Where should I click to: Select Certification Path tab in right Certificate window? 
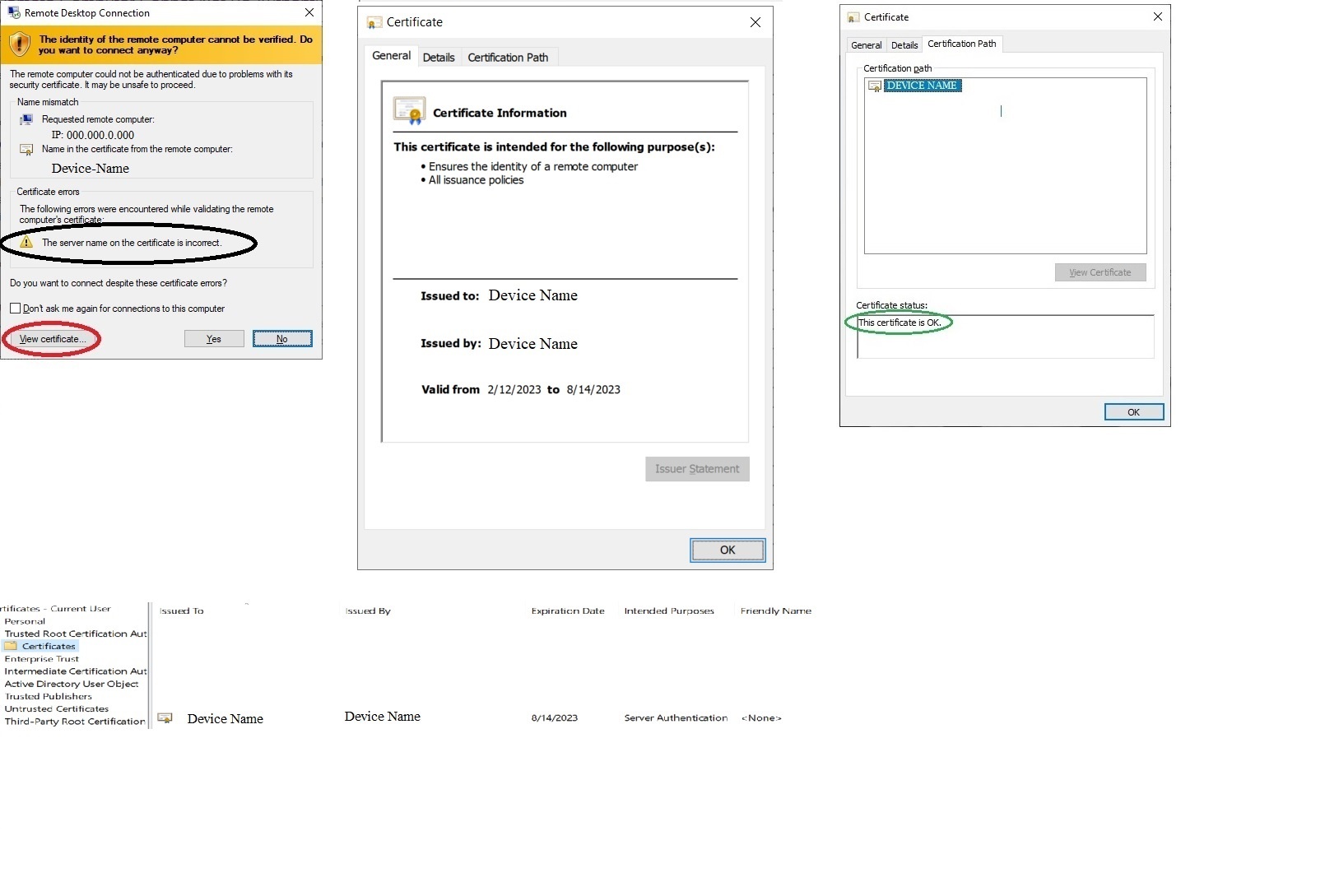pos(962,44)
